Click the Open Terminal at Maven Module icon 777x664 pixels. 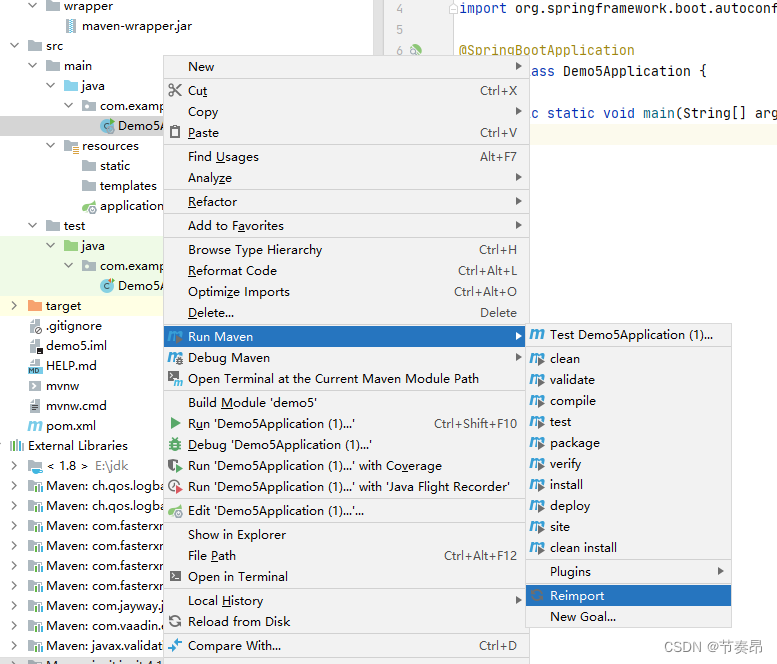pyautogui.click(x=175, y=379)
